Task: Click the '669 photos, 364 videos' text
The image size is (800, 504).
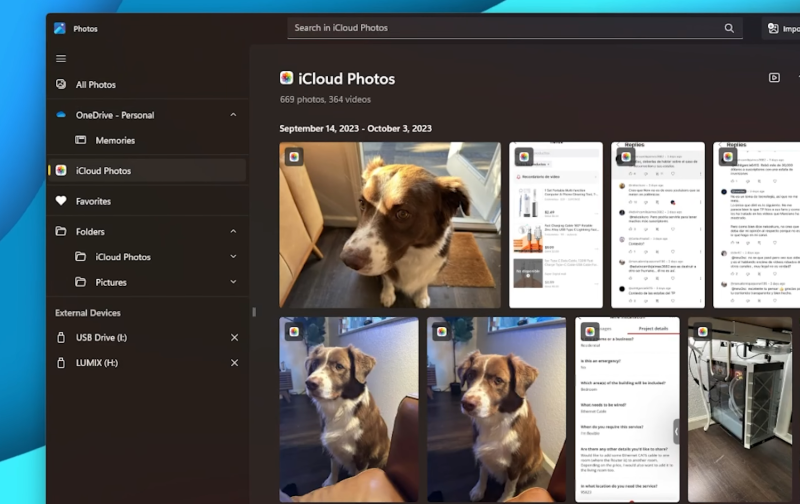Action: click(325, 99)
